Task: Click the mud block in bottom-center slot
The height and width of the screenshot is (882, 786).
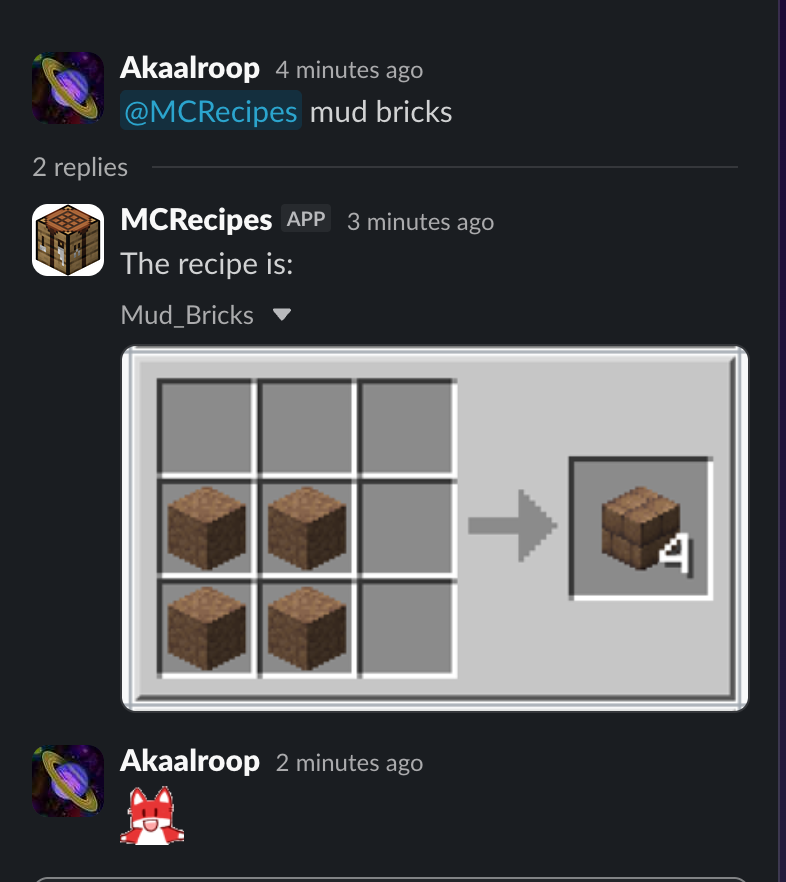Action: pos(307,628)
